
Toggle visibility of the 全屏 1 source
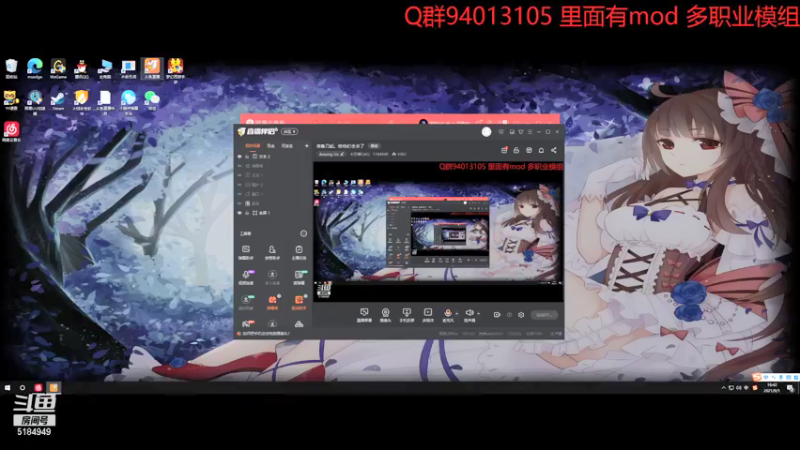coord(240,213)
